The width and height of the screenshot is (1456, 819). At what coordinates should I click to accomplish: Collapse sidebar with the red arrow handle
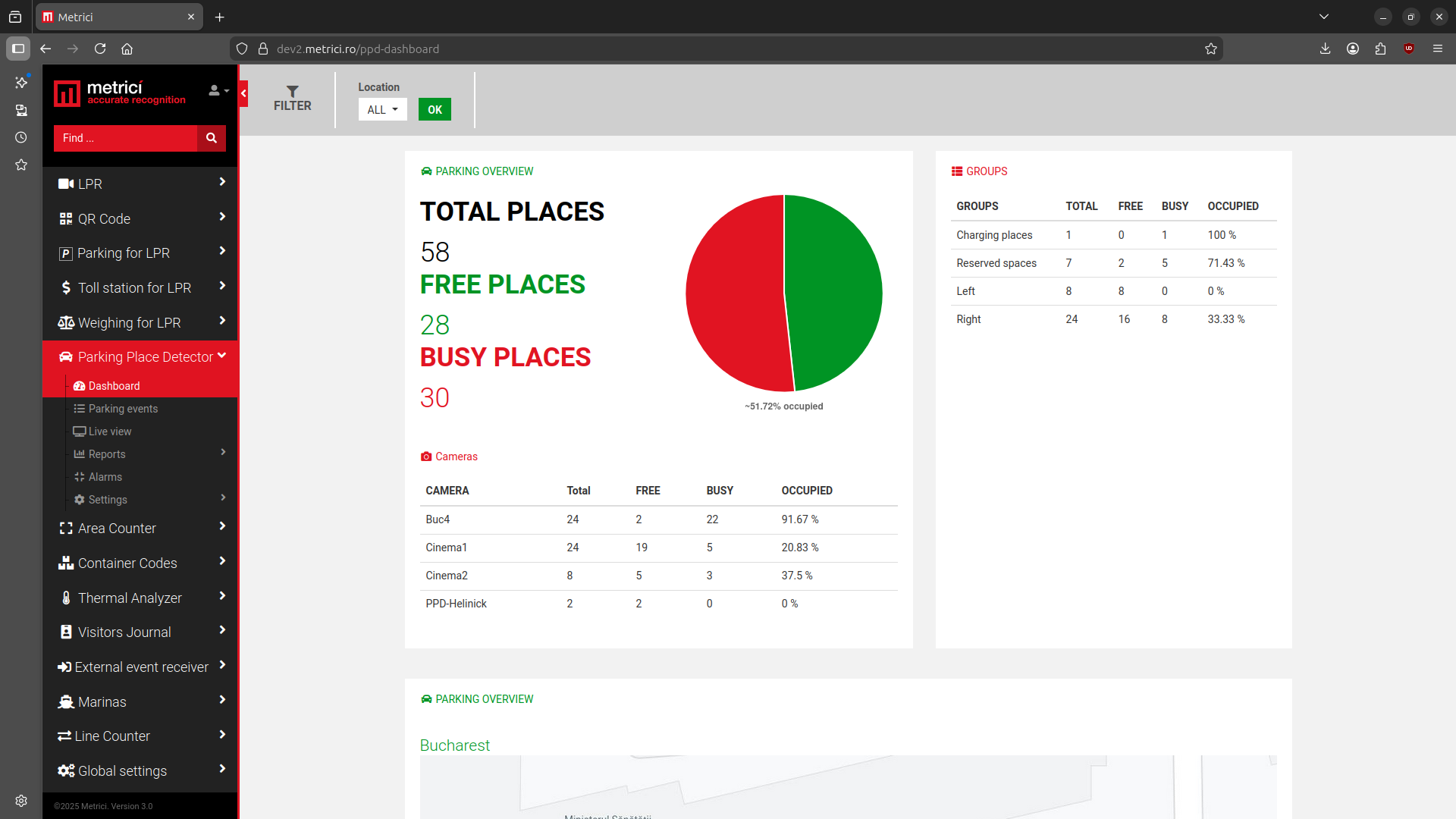click(x=243, y=93)
